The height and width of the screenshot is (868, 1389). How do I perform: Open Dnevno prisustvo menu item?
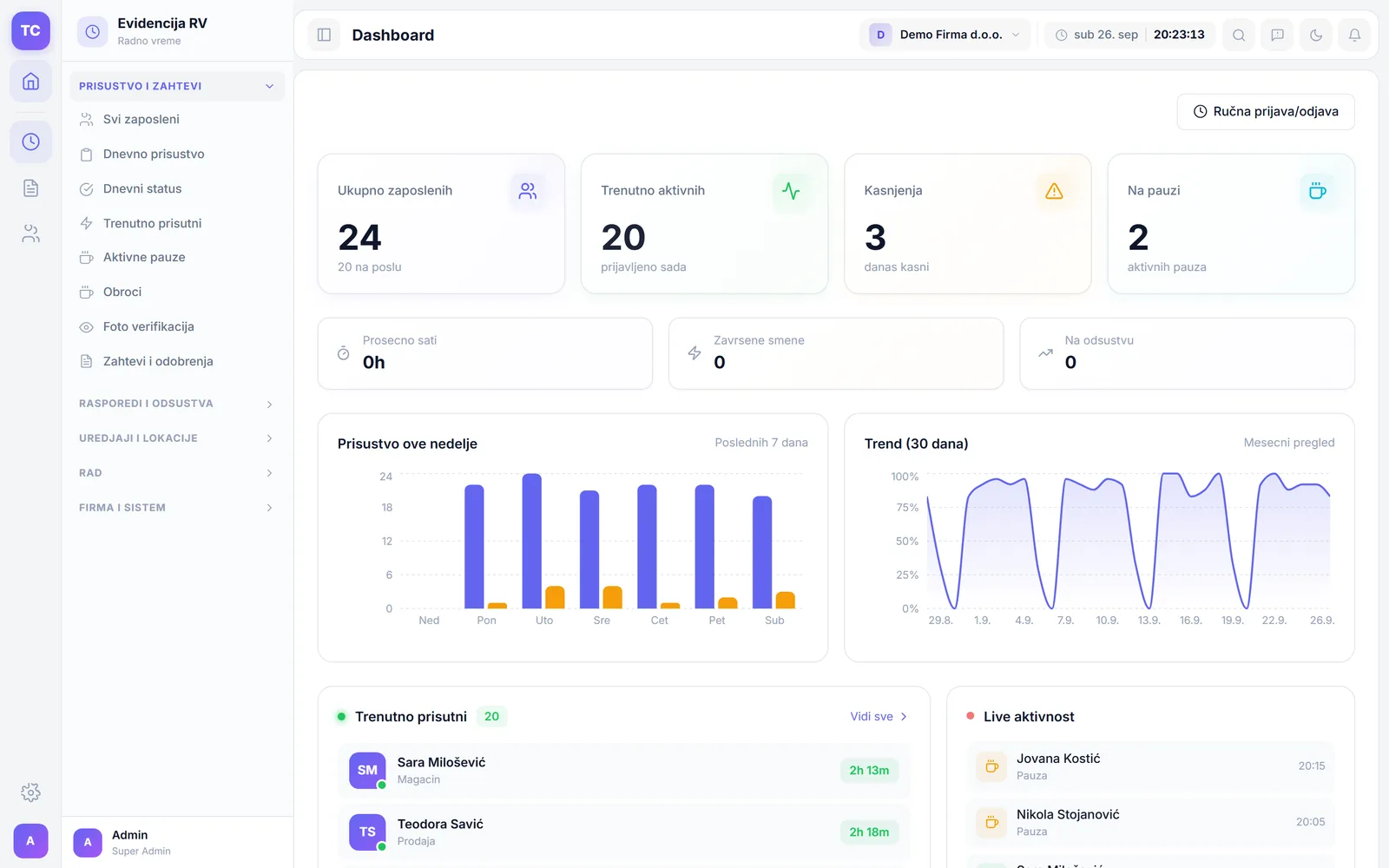coord(177,154)
